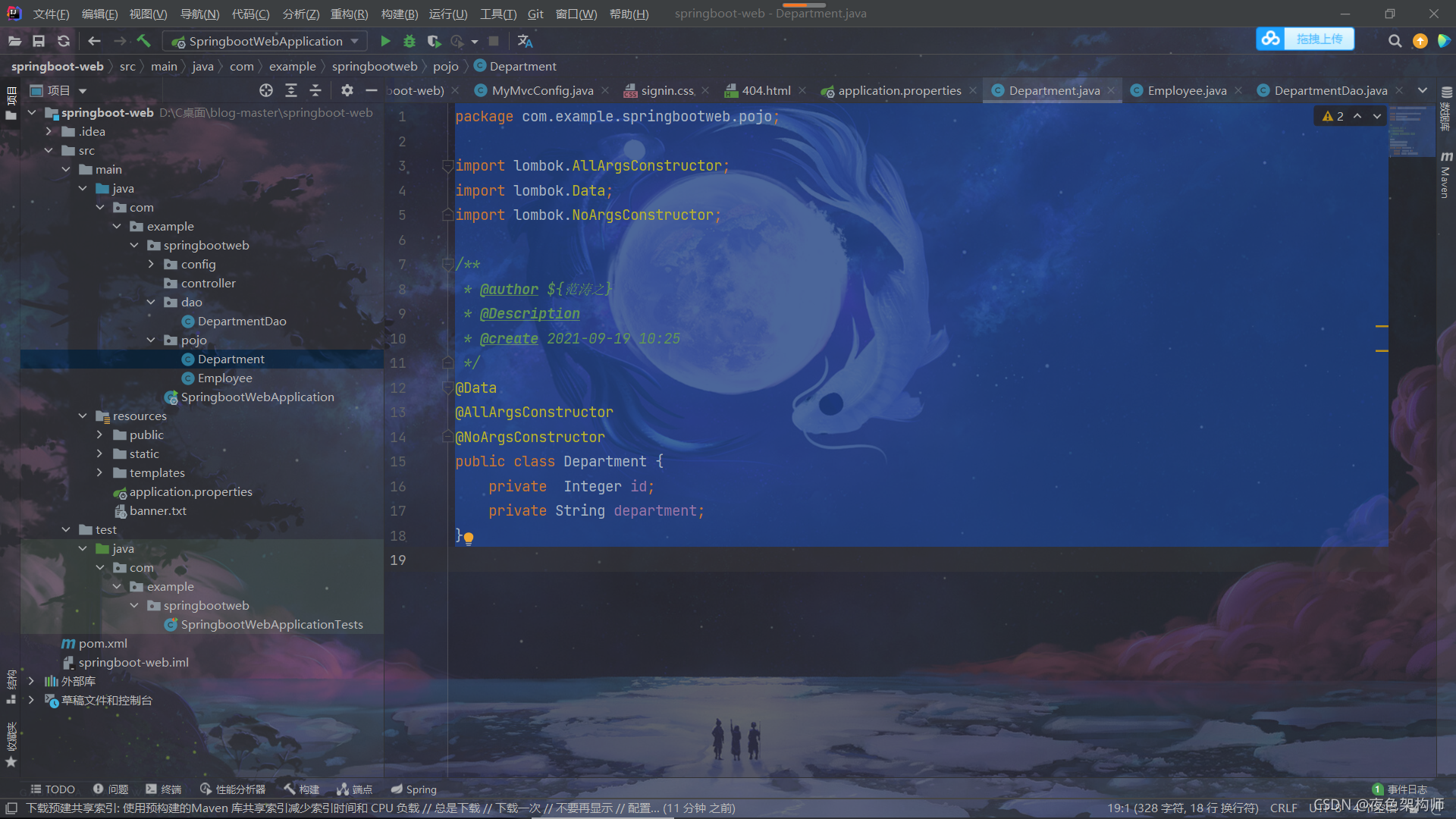Click the Save All toolbar icon
The width and height of the screenshot is (1456, 819).
pos(39,41)
